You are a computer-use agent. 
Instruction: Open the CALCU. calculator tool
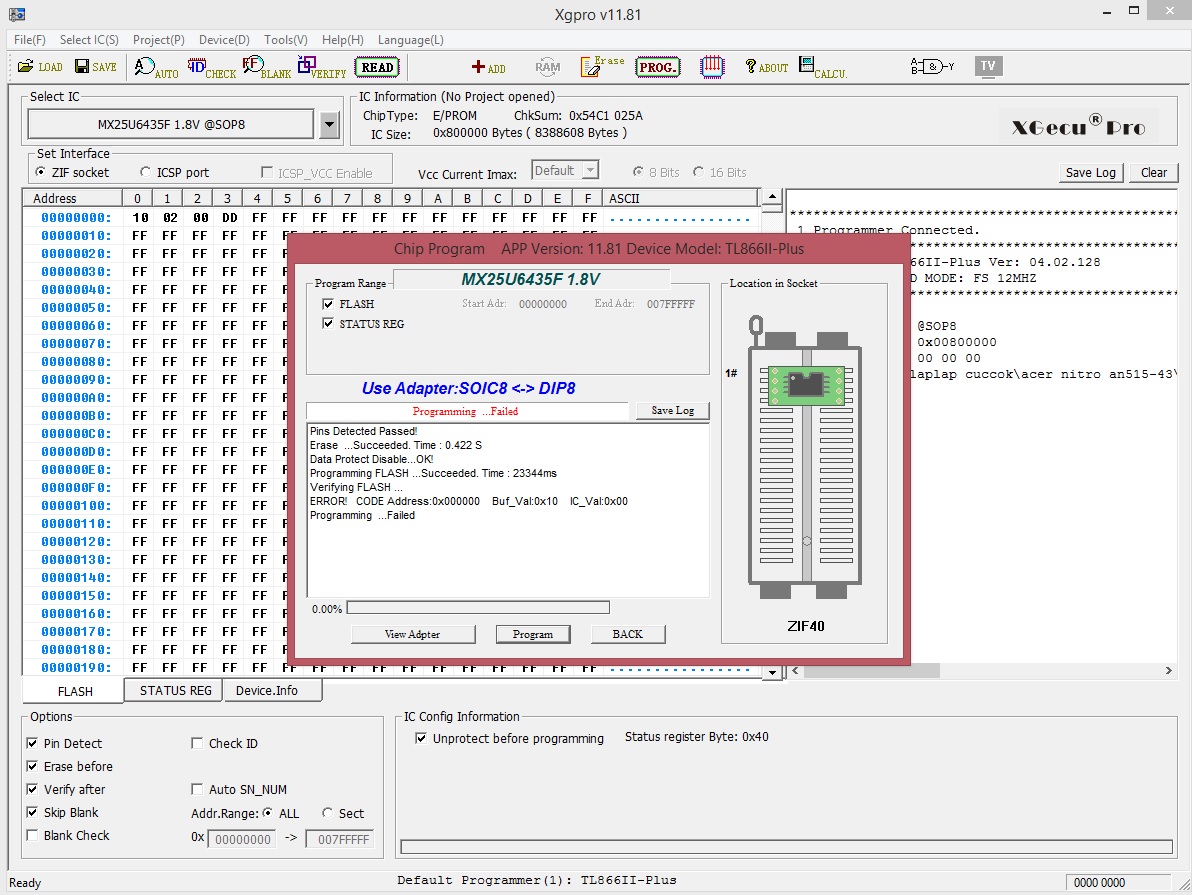pos(823,68)
